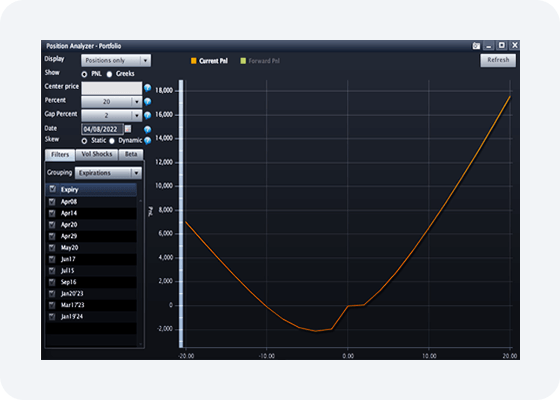Image resolution: width=560 pixels, height=400 pixels.
Task: Click the Expiry column header text
Action: point(69,190)
